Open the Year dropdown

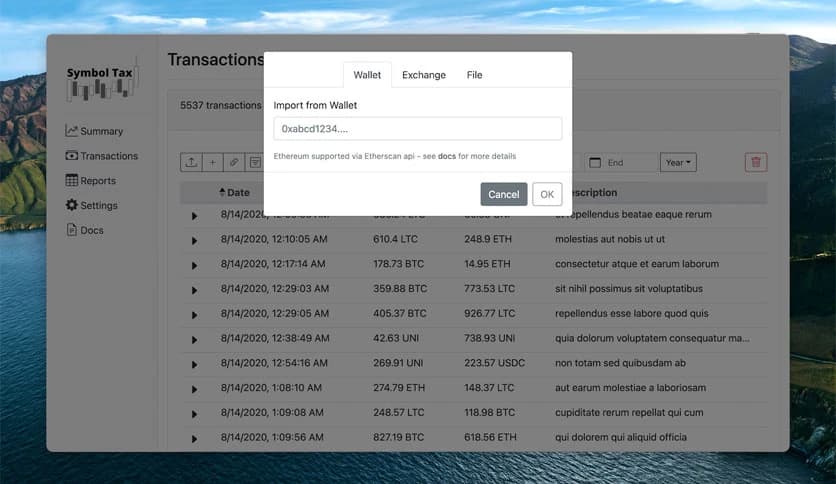[x=678, y=162]
